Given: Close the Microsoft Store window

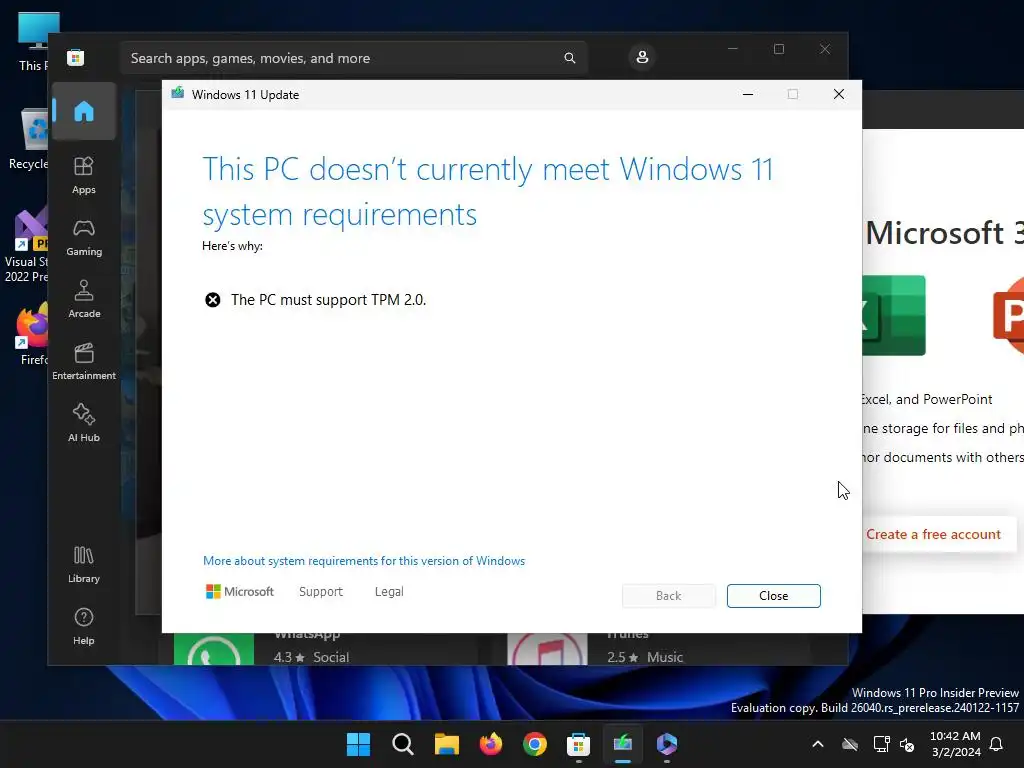Looking at the screenshot, I should click(825, 49).
